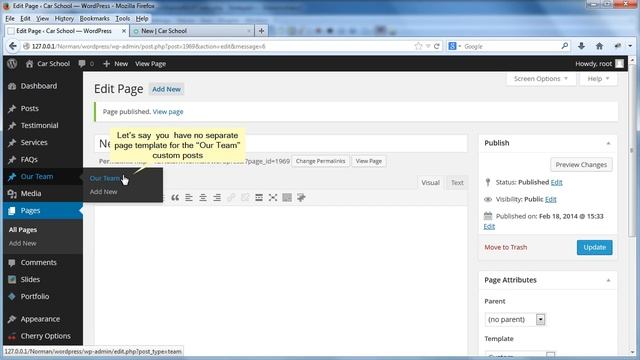Close the Edit Page browser tab
Screen dimensions: 640x360
click(124, 31)
